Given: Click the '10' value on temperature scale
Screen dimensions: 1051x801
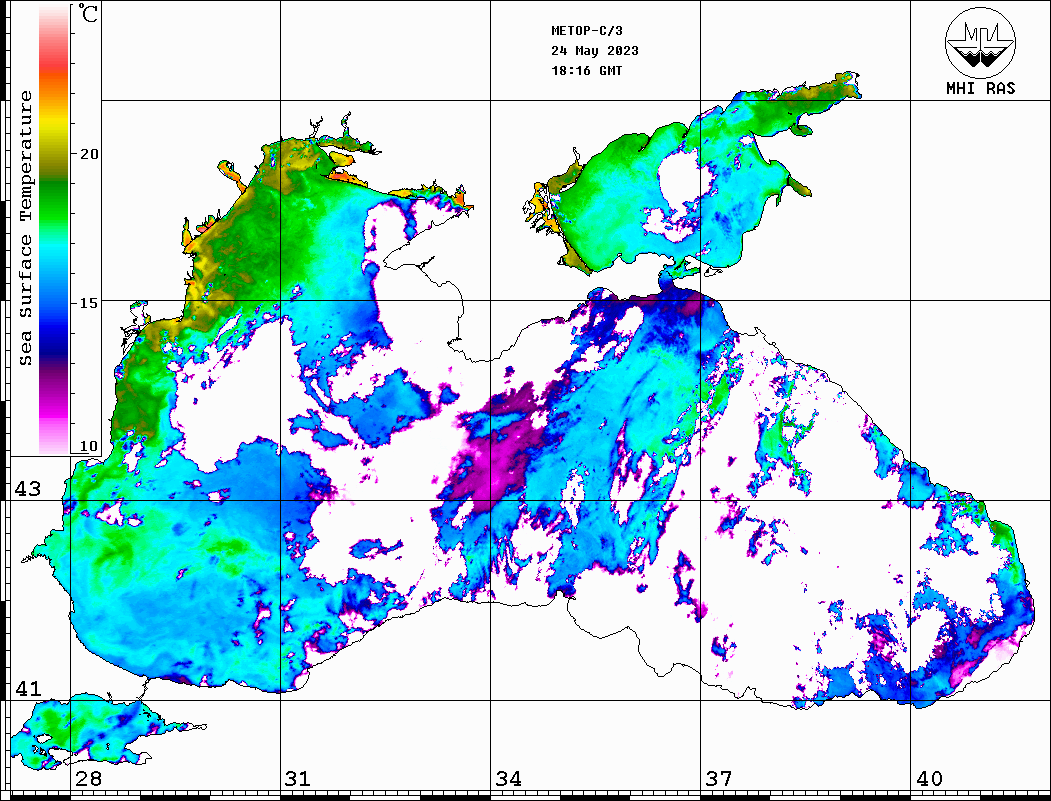Looking at the screenshot, I should click(88, 446).
